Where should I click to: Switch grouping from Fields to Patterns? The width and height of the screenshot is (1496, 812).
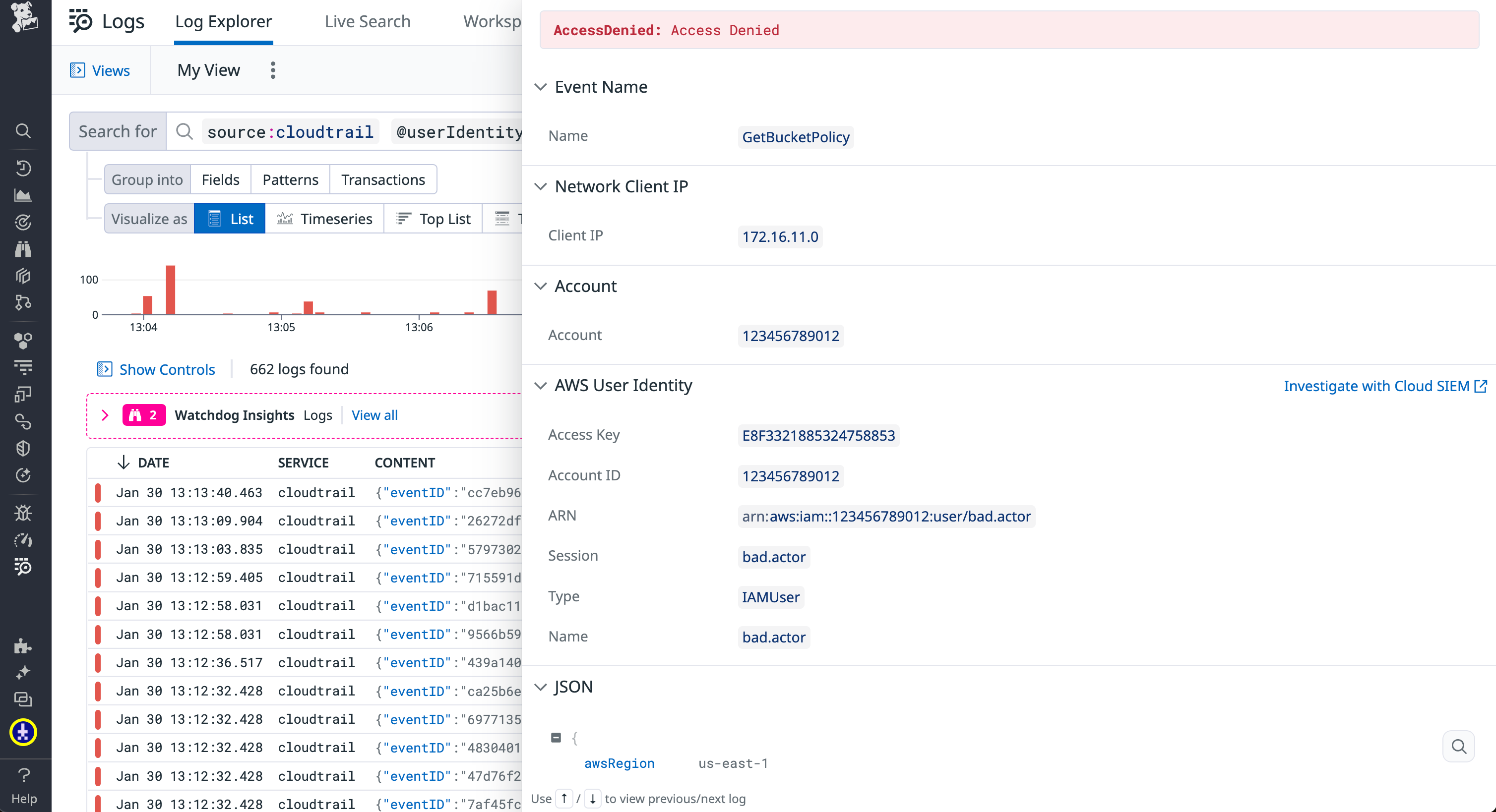pos(290,179)
